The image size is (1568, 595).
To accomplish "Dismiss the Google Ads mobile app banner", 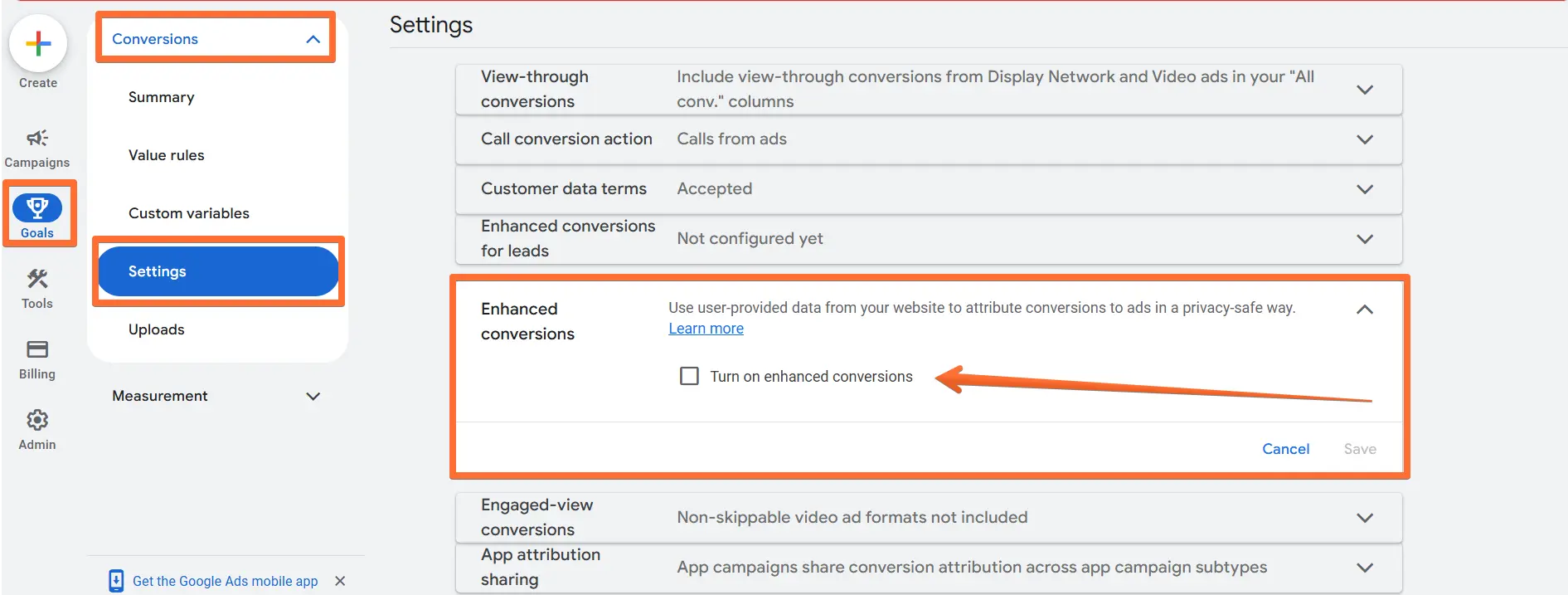I will coord(340,581).
